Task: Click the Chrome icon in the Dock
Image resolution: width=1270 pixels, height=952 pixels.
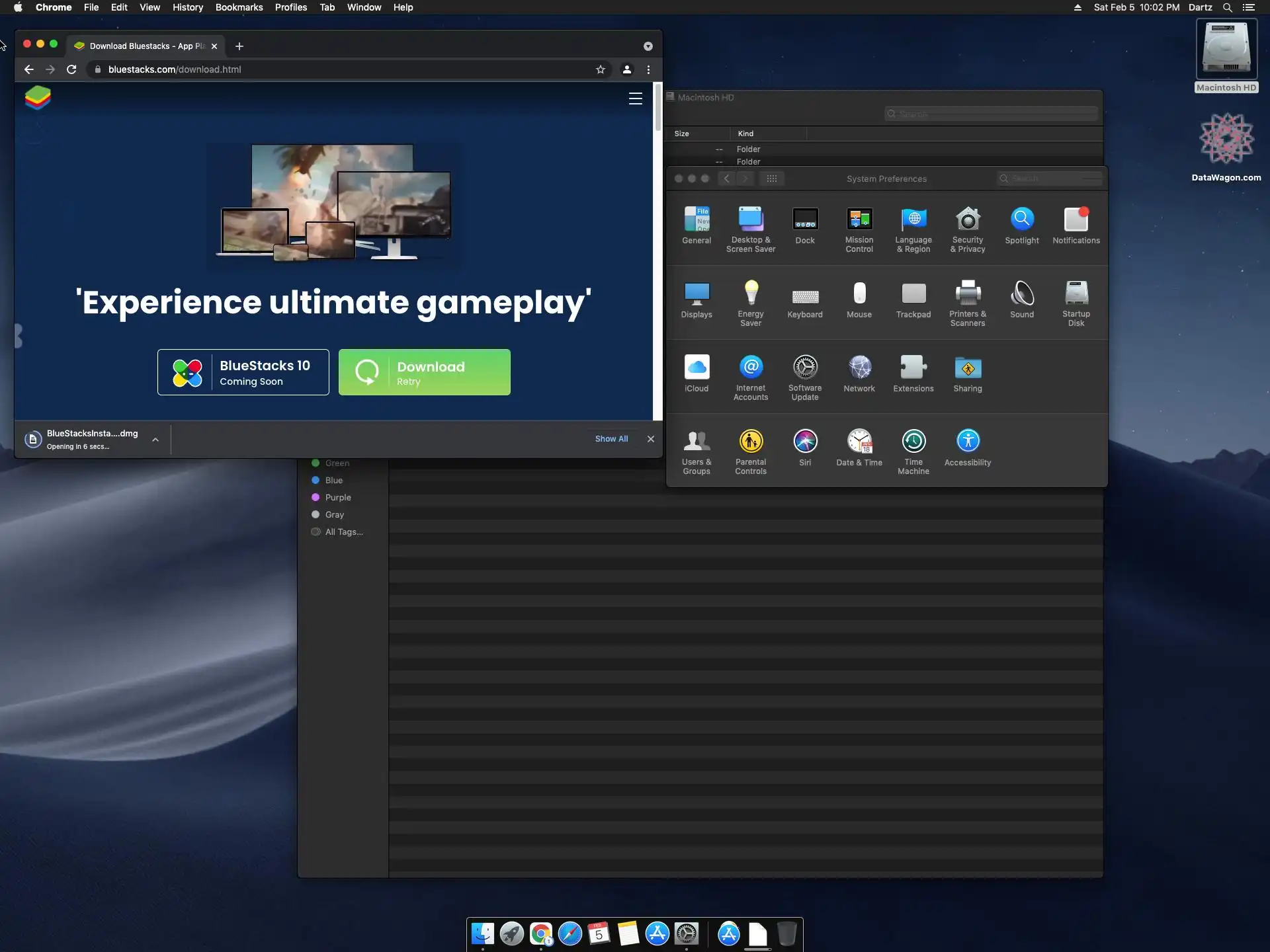Action: pyautogui.click(x=540, y=933)
